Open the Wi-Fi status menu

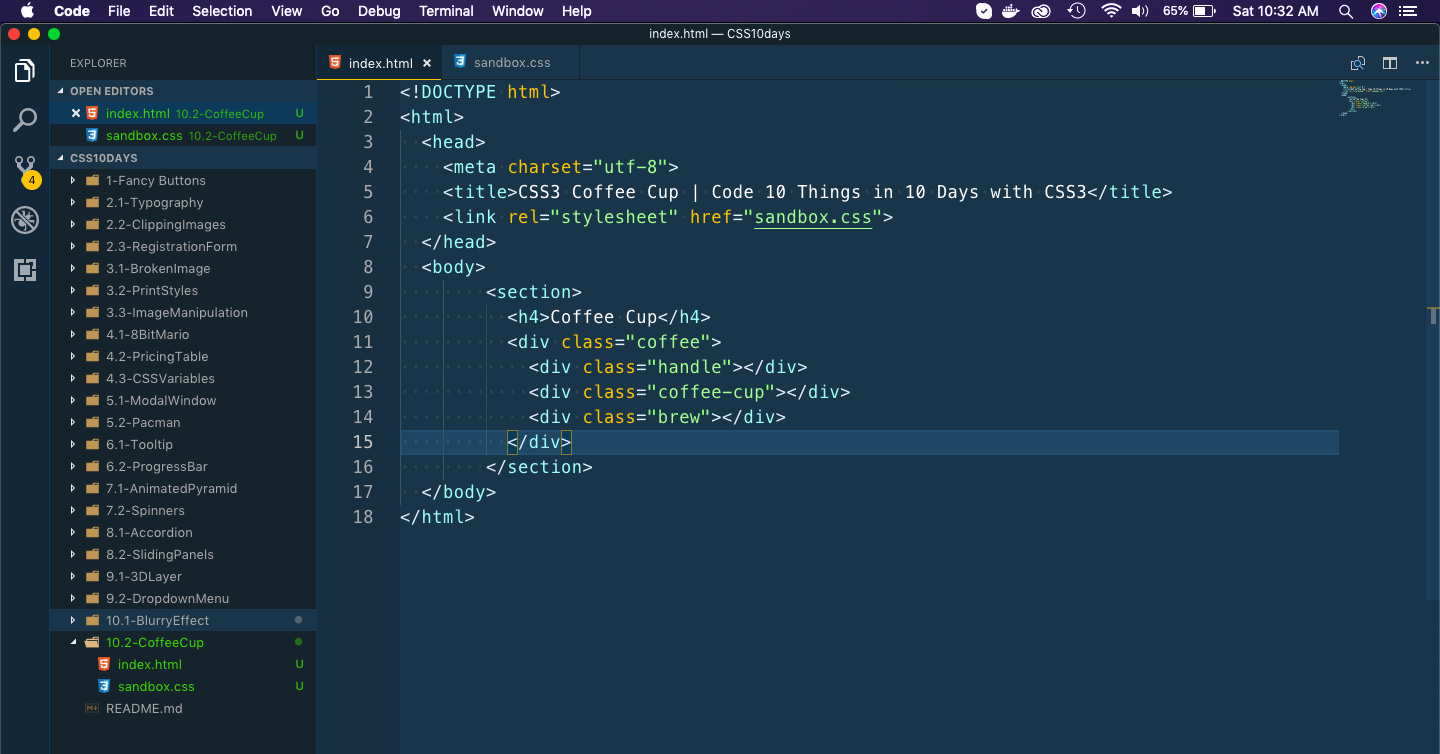1111,11
